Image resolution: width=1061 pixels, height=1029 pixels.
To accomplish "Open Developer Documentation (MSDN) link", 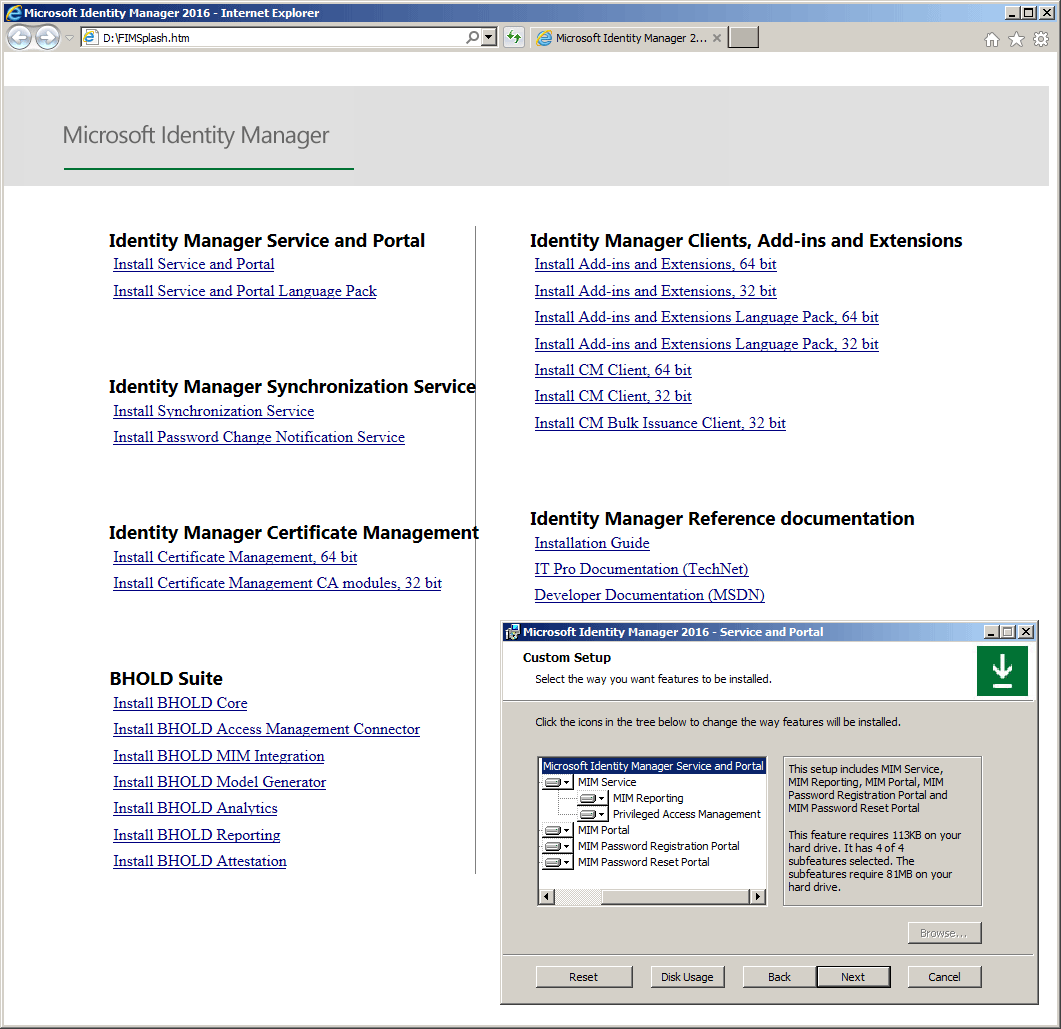I will click(650, 595).
